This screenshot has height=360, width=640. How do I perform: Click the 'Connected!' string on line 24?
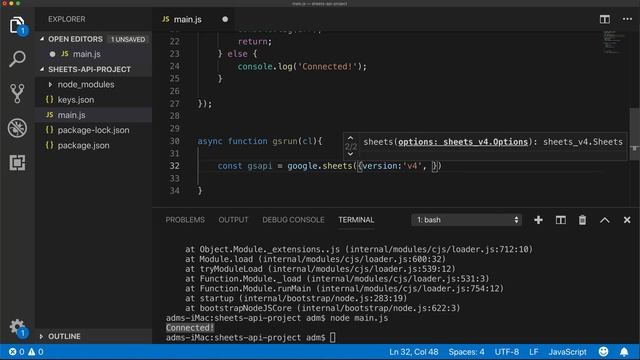(328, 66)
